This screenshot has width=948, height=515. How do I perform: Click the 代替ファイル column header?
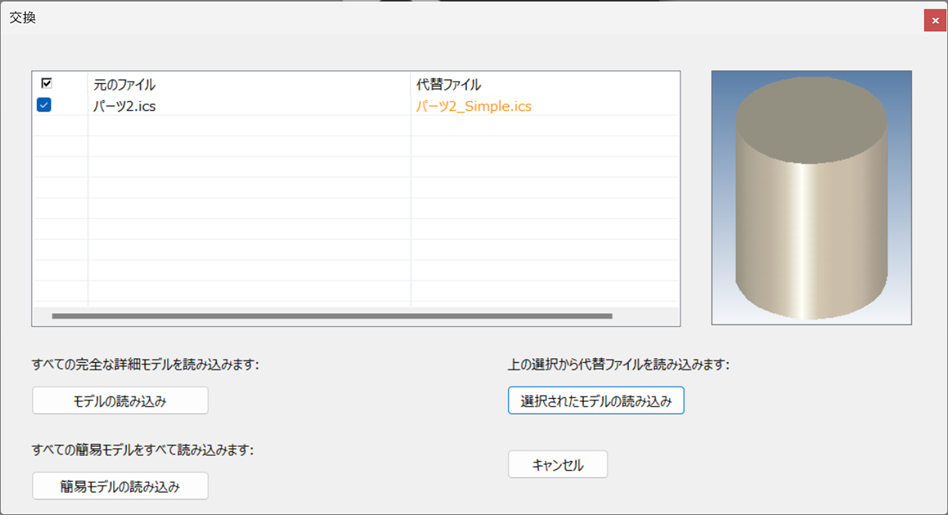click(x=449, y=85)
